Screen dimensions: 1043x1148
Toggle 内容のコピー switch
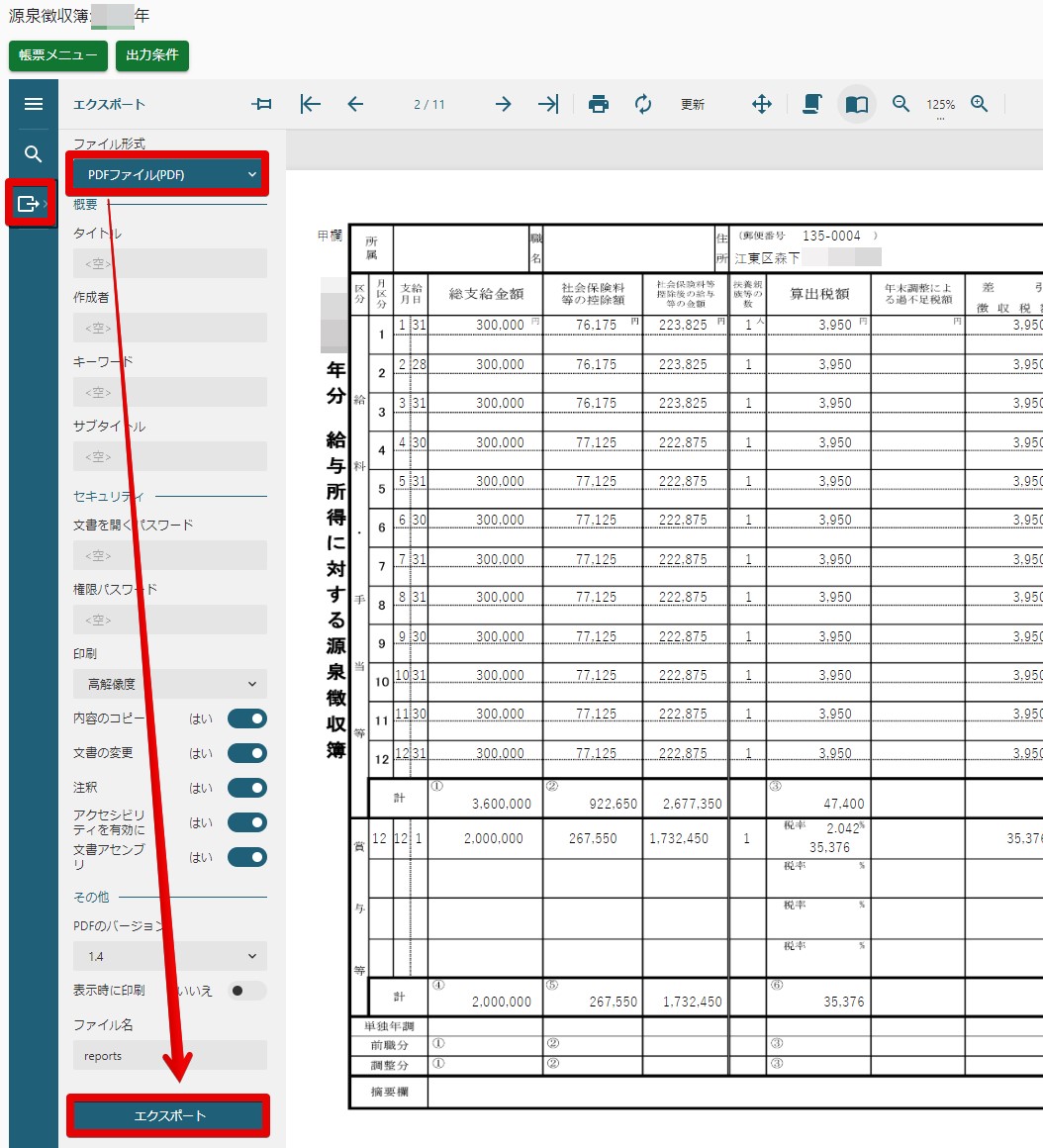(247, 718)
